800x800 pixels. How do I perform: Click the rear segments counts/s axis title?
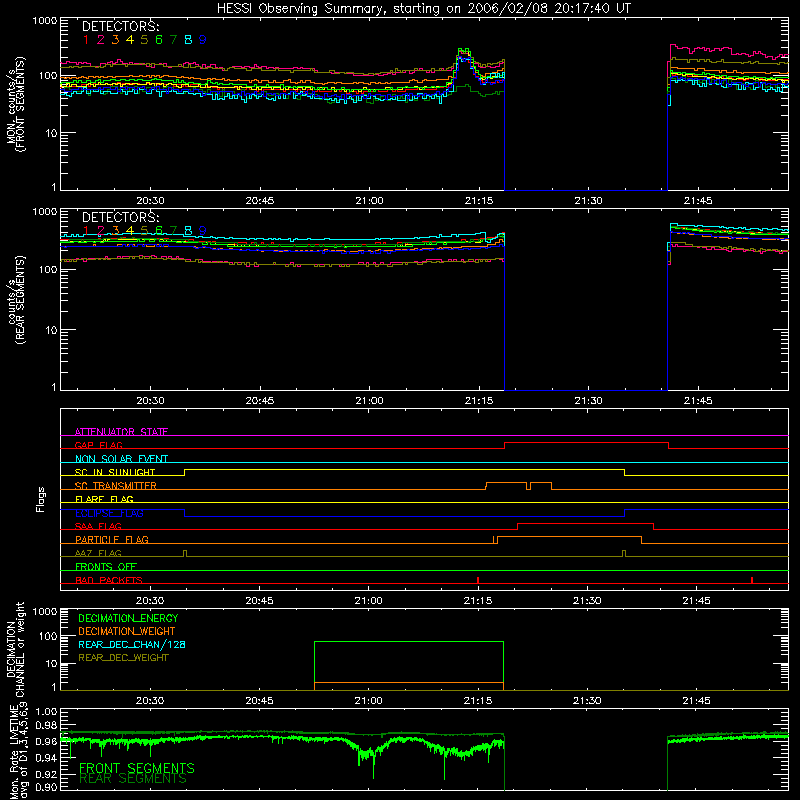(x=16, y=300)
